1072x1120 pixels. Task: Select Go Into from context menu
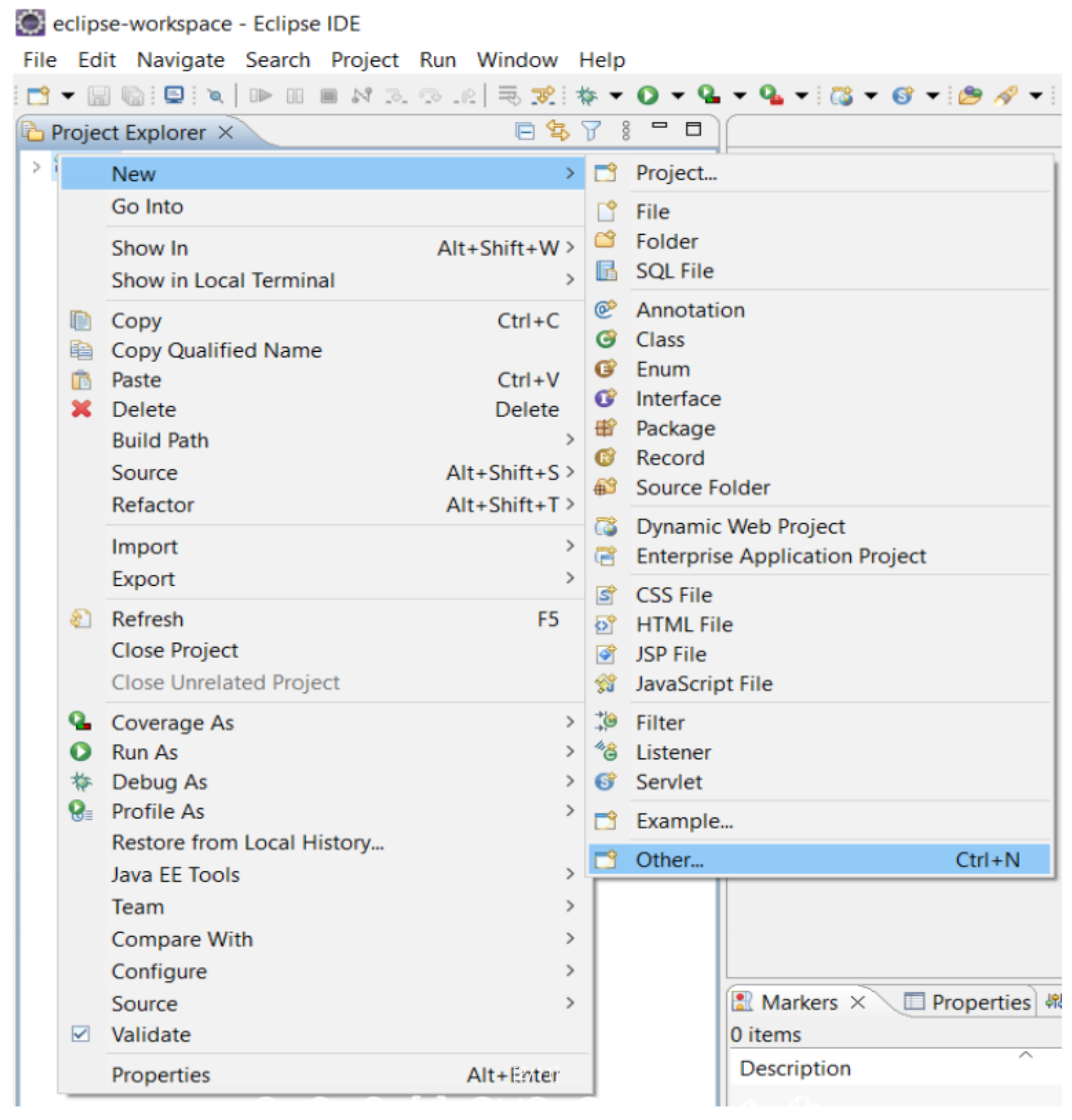pyautogui.click(x=322, y=206)
